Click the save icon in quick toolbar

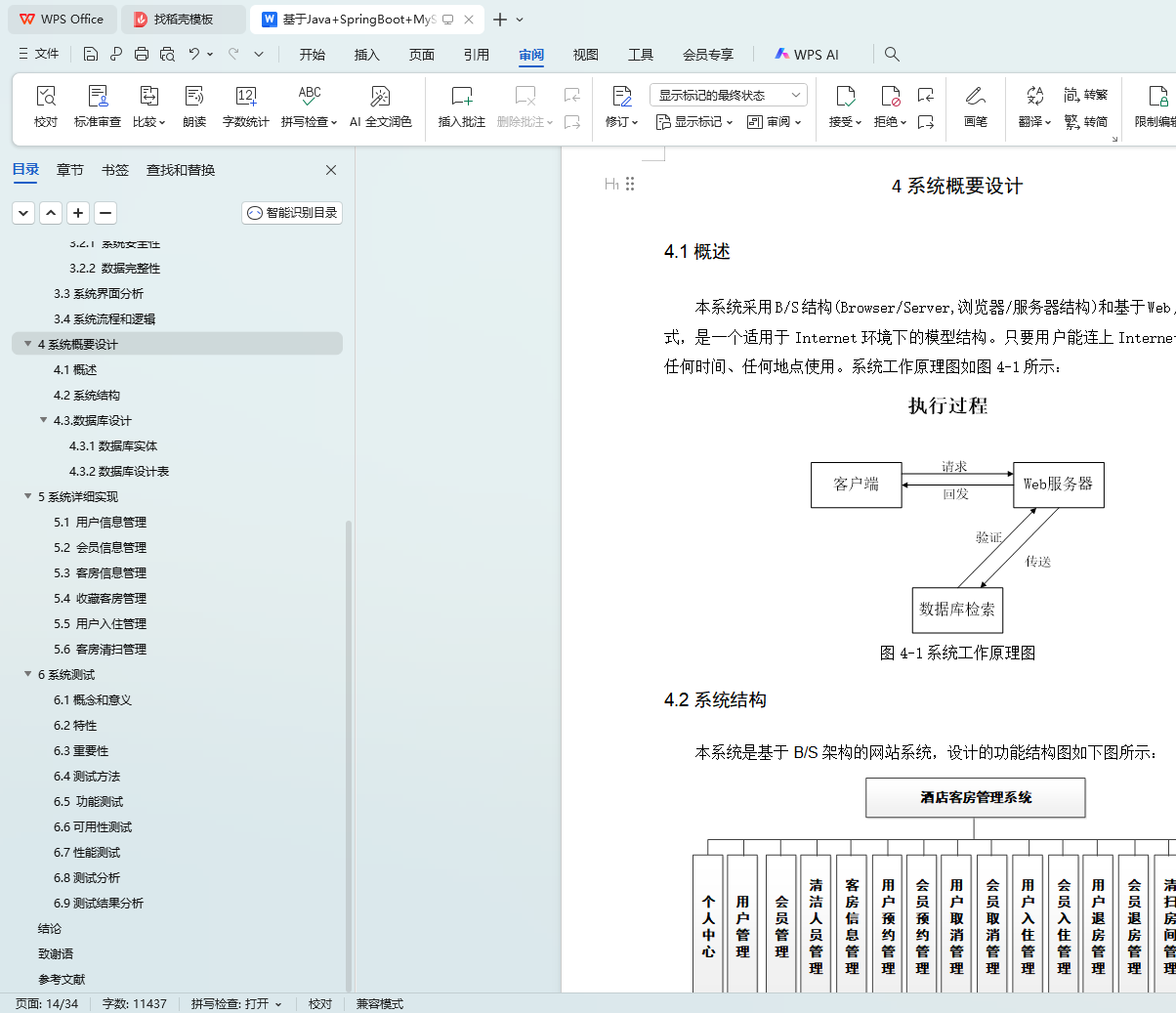click(91, 54)
